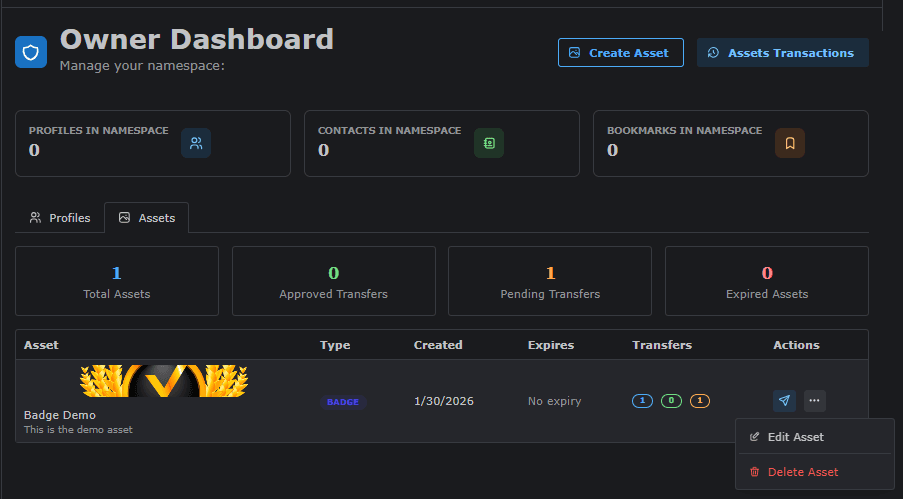Viewport: 903px width, 499px height.
Task: Click the Expires column header
Action: click(551, 345)
